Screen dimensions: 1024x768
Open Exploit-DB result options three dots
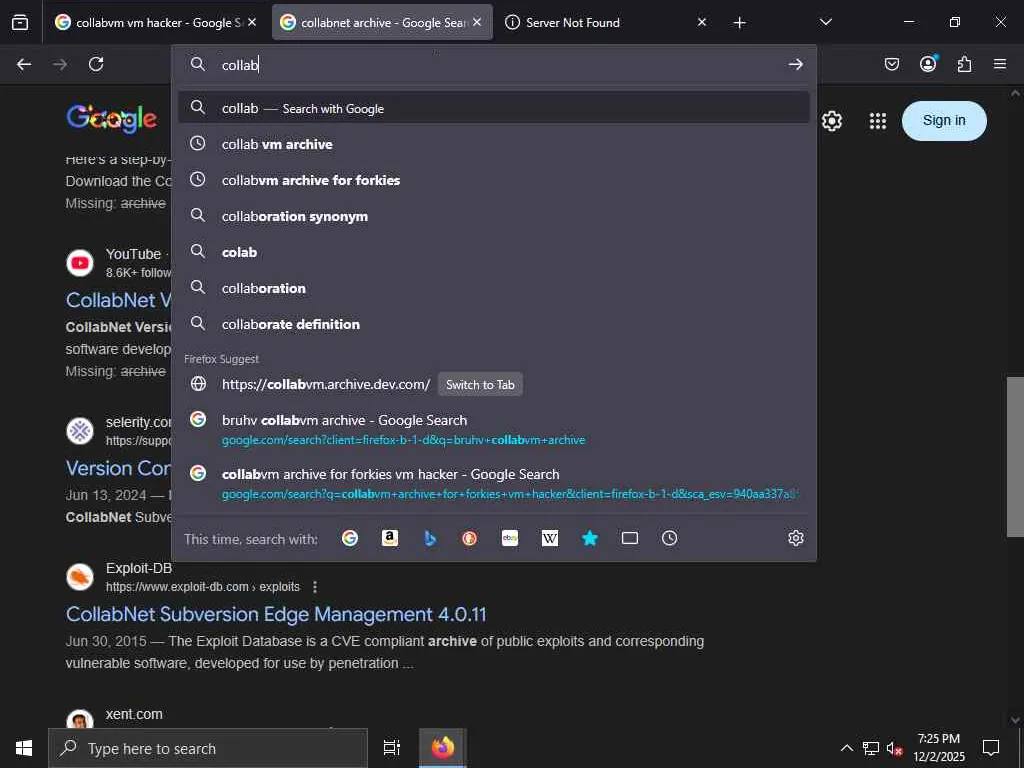315,586
